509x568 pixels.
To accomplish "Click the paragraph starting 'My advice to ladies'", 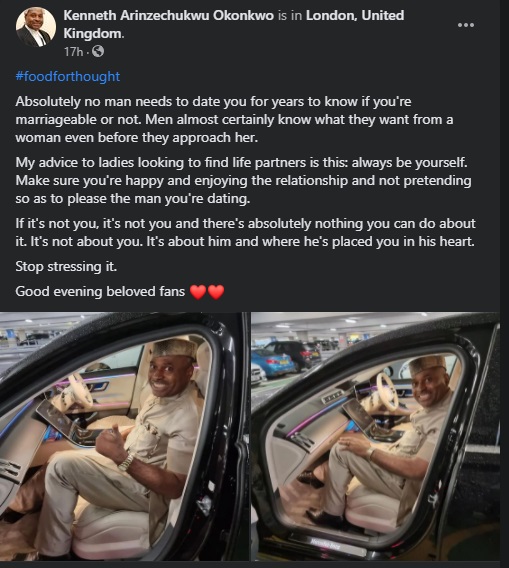I will [243, 180].
